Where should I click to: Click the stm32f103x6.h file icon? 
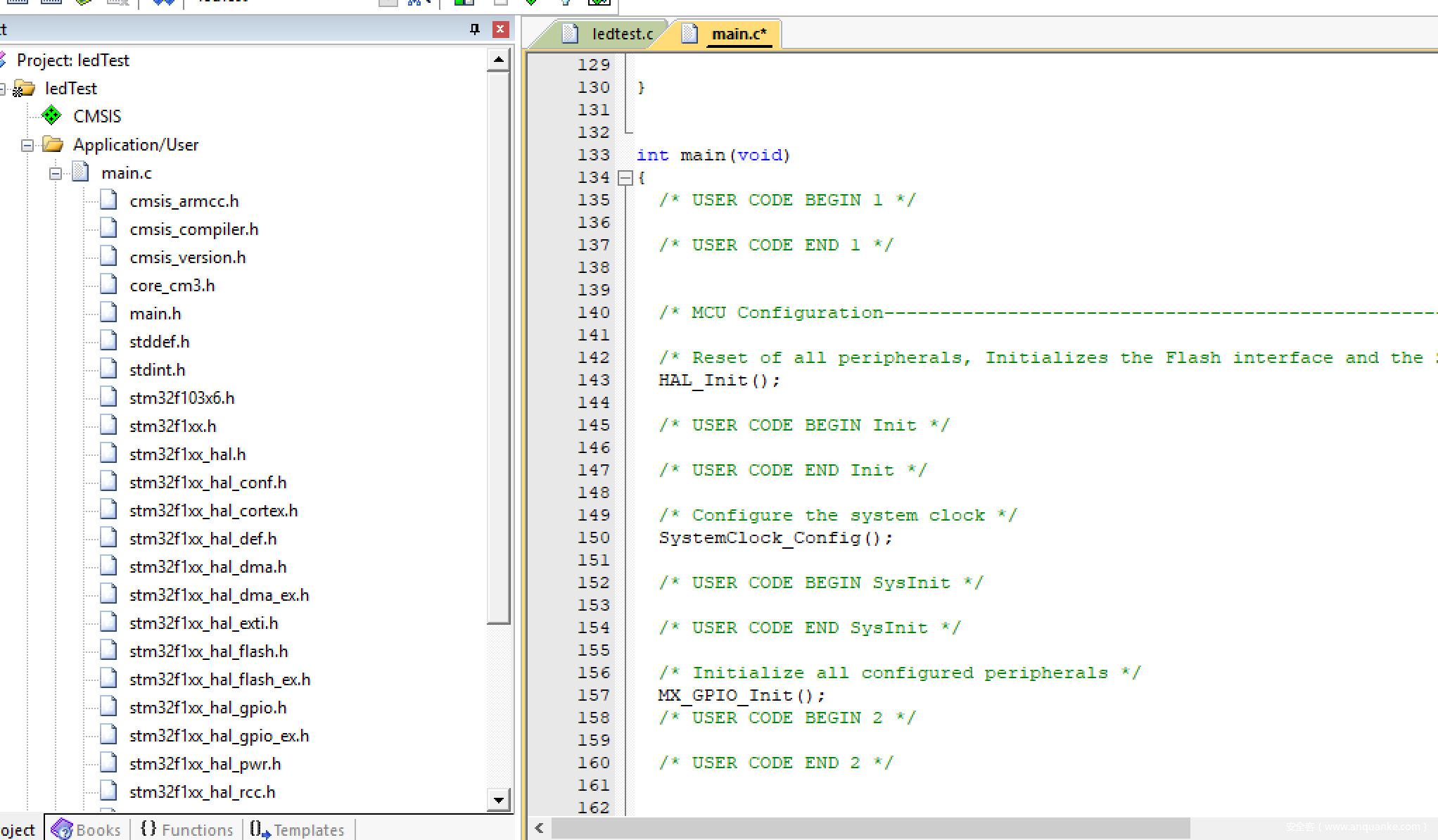(x=108, y=397)
